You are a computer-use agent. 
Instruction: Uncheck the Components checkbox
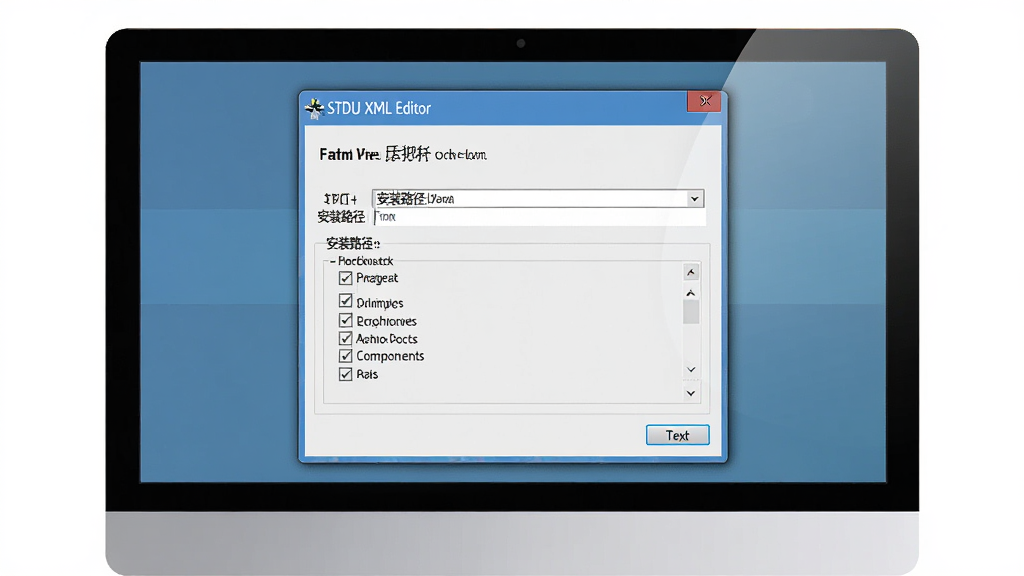[345, 356]
